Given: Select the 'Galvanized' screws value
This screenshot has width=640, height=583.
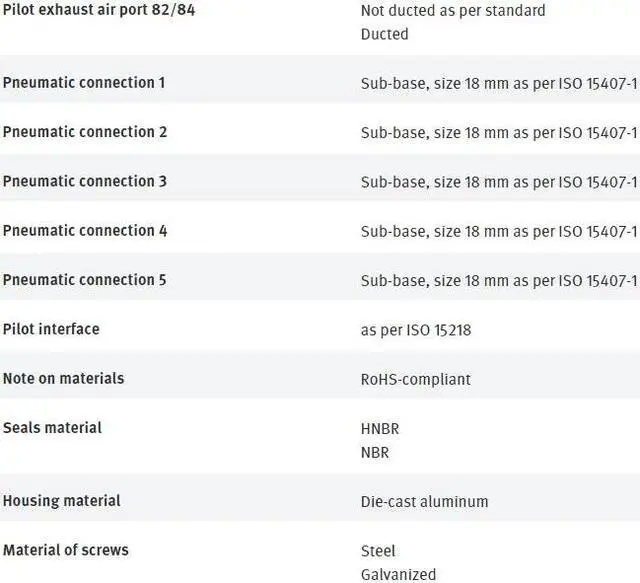Looking at the screenshot, I should (398, 575).
